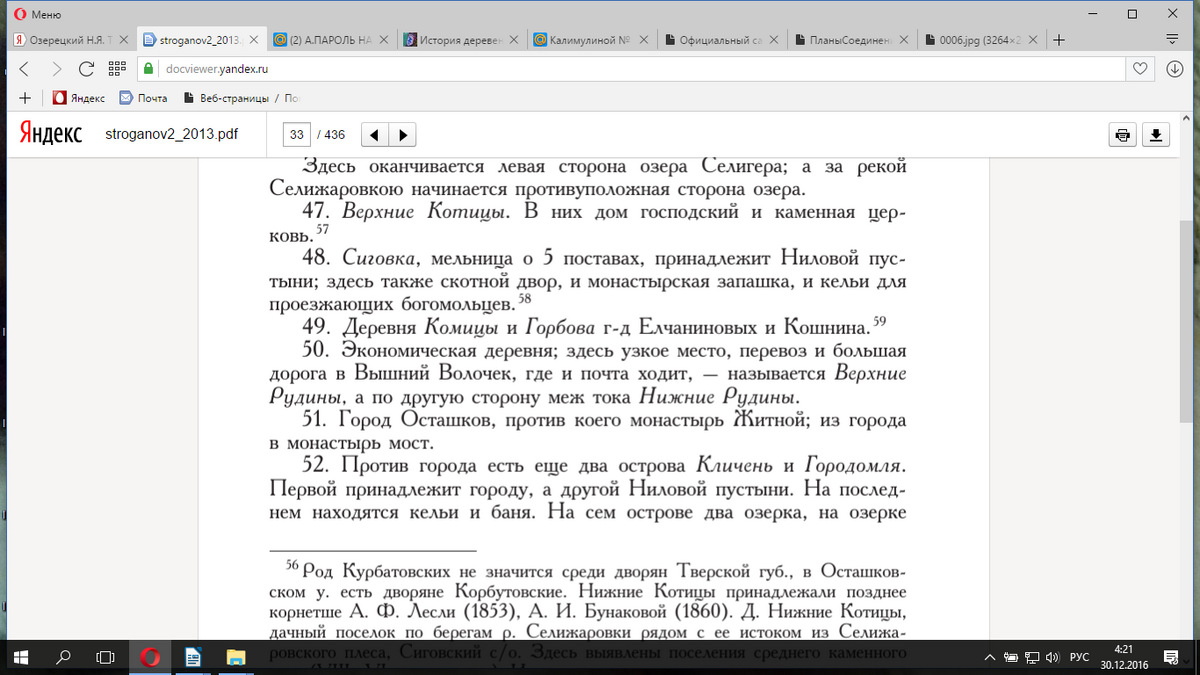The image size is (1200, 675).
Task: Click the stroganov2_2013.pdf file name
Action: click(x=172, y=135)
